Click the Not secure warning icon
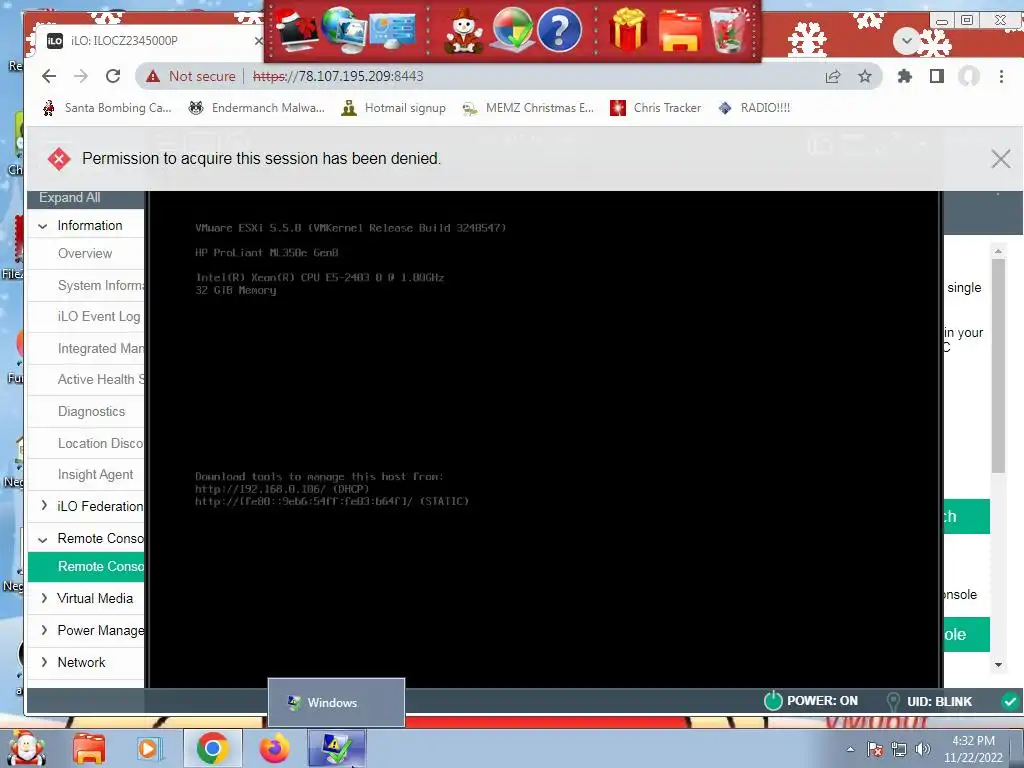The width and height of the screenshot is (1024, 768). point(153,76)
